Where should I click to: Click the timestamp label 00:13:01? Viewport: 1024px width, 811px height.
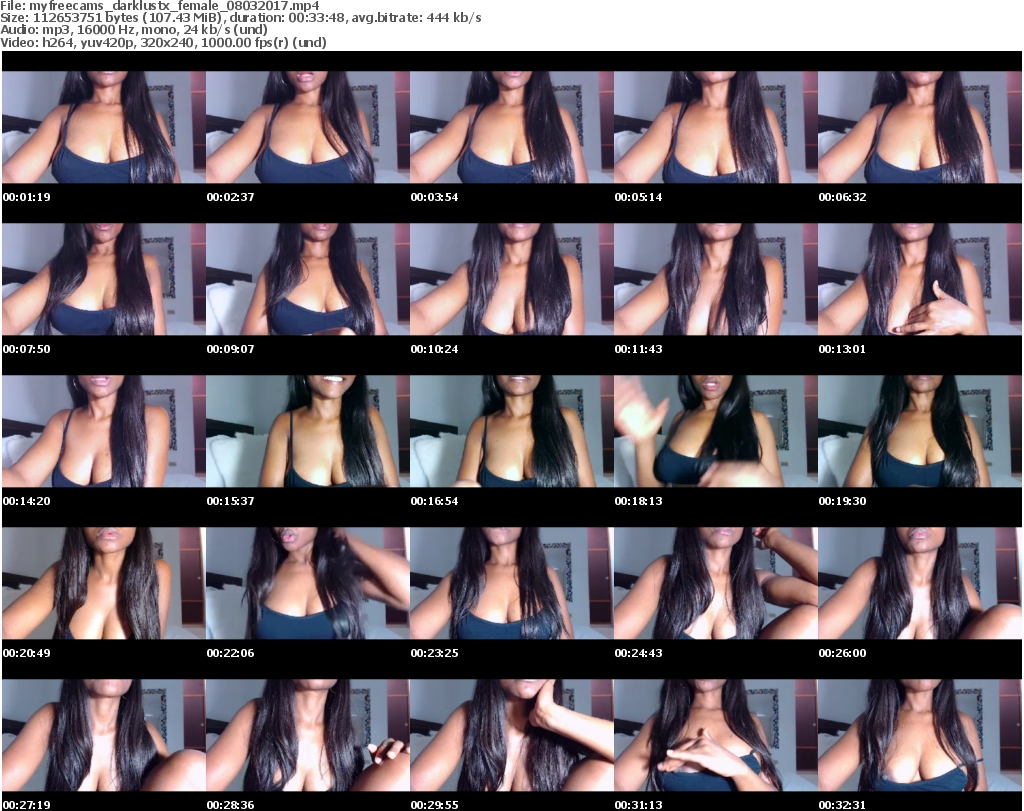click(842, 349)
